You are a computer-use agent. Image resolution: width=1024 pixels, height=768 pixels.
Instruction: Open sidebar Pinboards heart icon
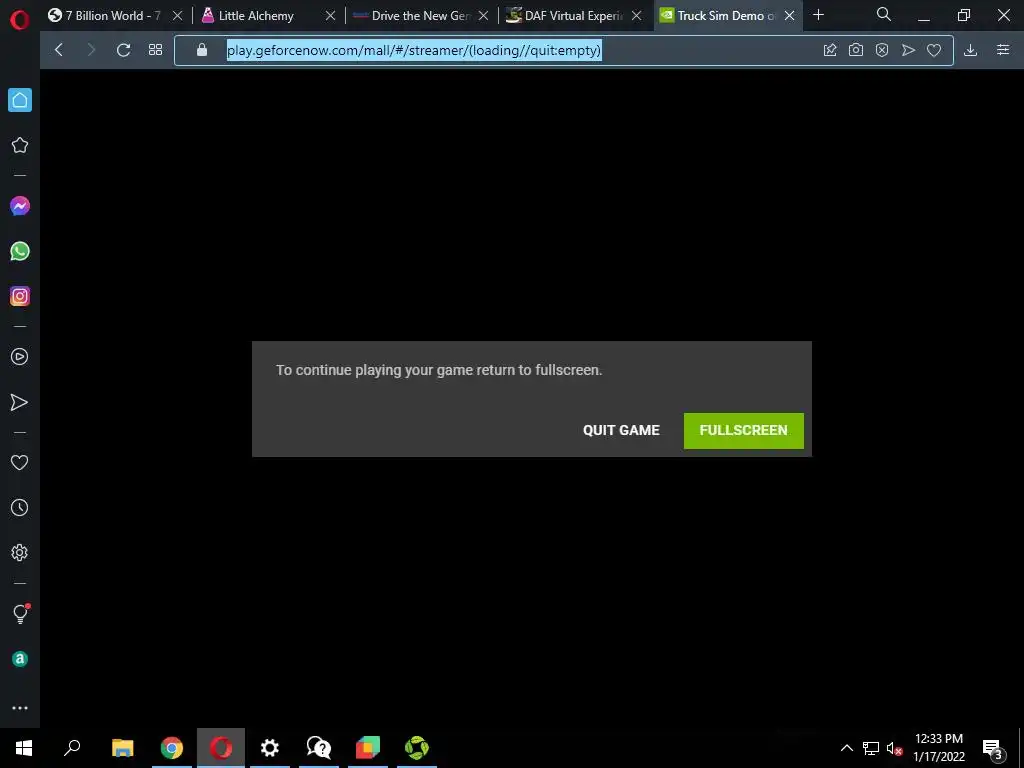[x=20, y=462]
